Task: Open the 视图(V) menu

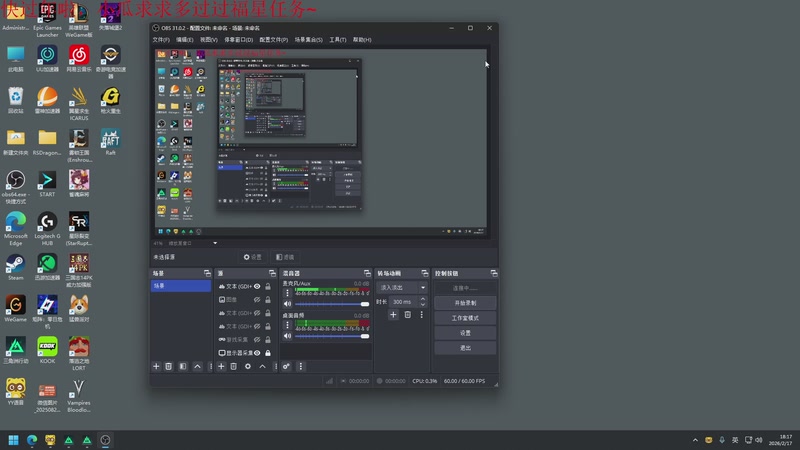Action: 209,40
